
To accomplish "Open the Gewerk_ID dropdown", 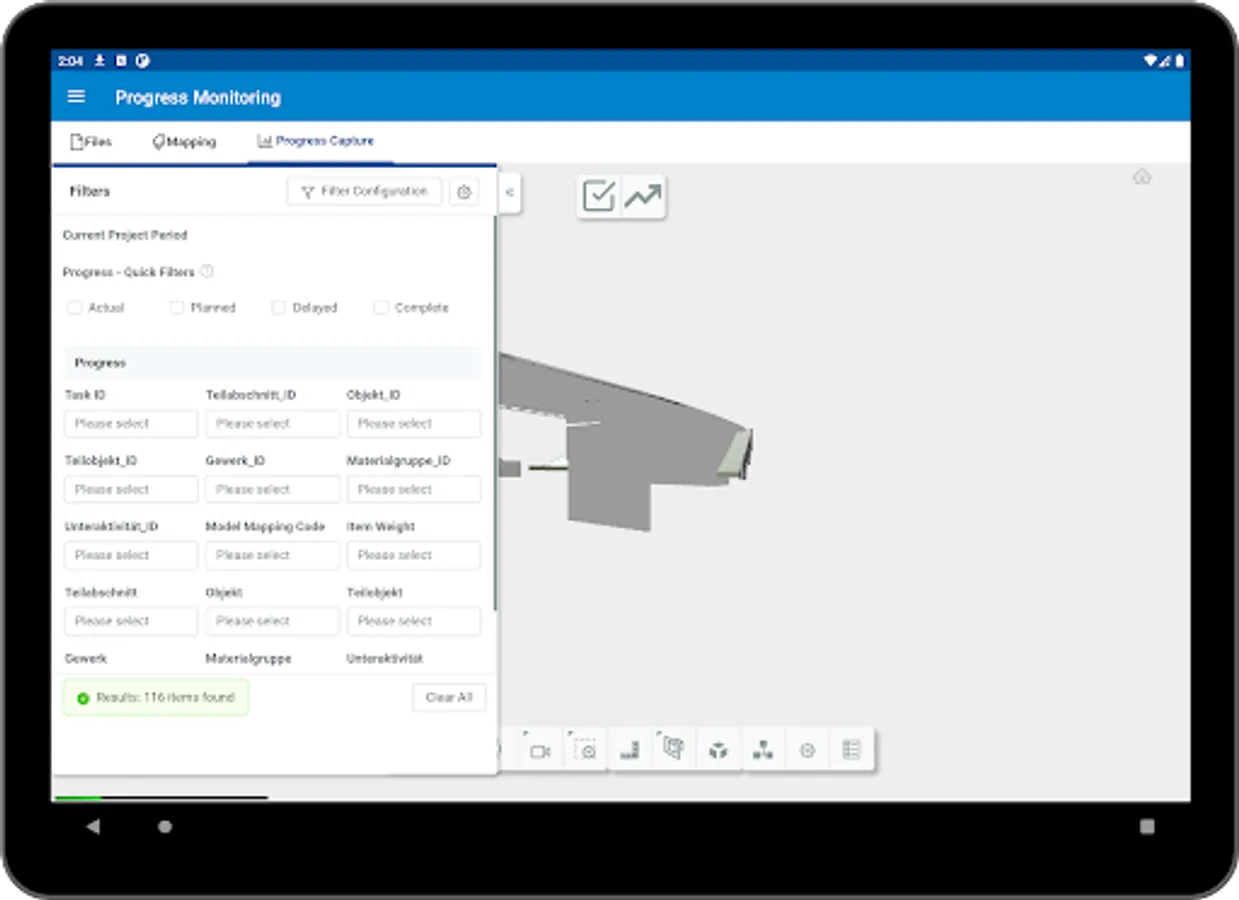I will click(x=272, y=490).
